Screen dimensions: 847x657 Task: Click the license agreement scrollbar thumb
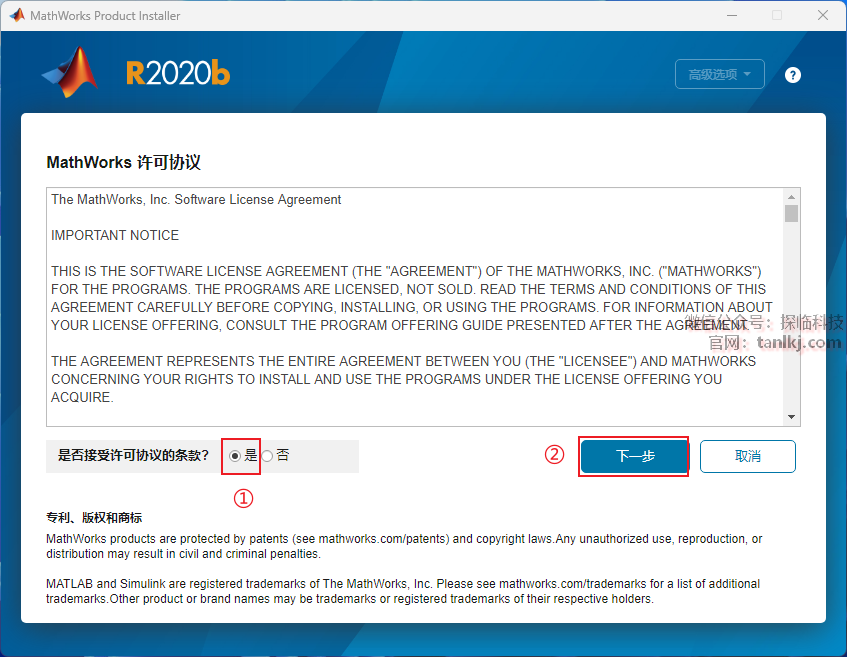click(x=791, y=213)
